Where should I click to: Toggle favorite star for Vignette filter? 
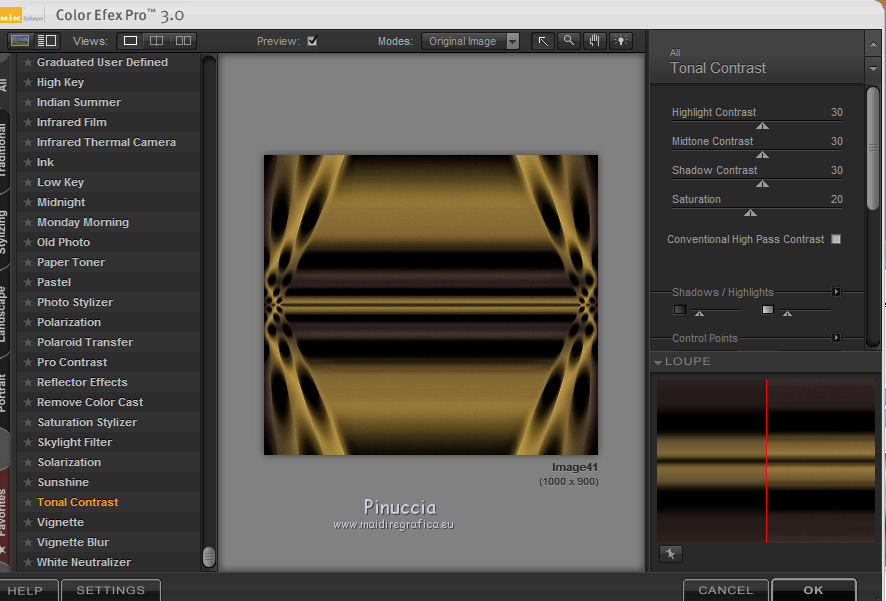(28, 522)
